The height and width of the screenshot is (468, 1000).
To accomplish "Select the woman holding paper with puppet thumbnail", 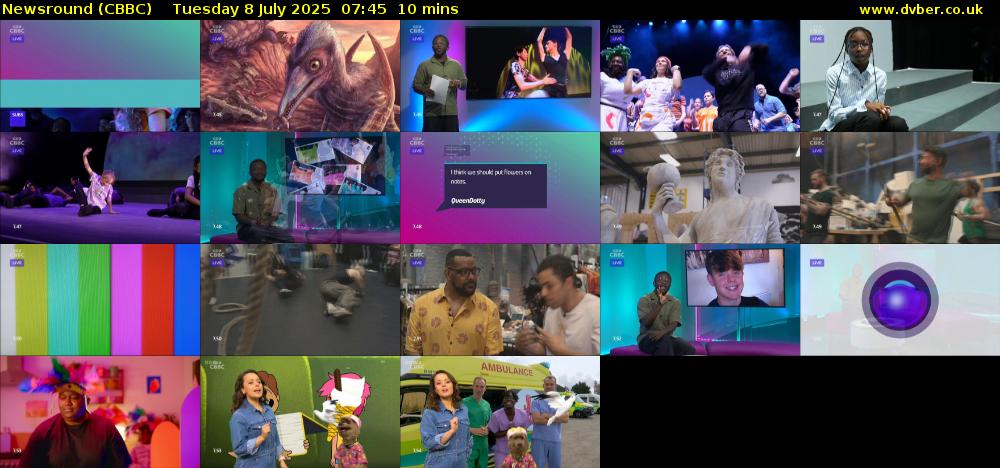I will tap(300, 412).
